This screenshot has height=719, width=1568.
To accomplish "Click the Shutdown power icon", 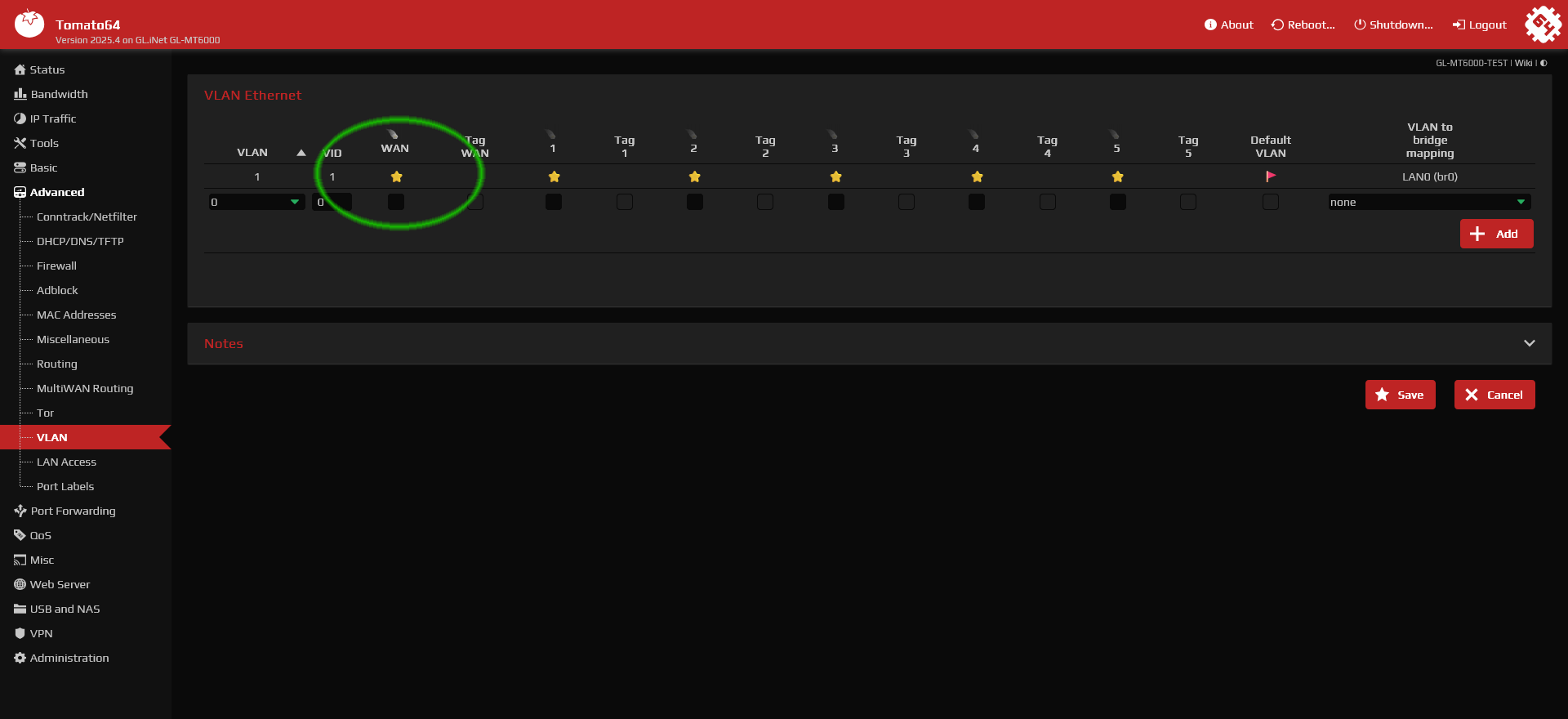I will [1360, 25].
